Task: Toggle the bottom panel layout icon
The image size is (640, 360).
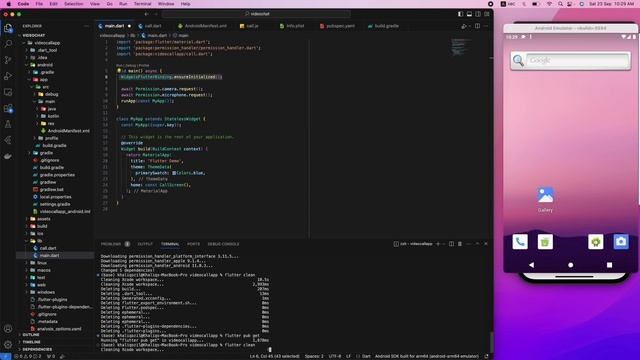Action: pos(469,14)
